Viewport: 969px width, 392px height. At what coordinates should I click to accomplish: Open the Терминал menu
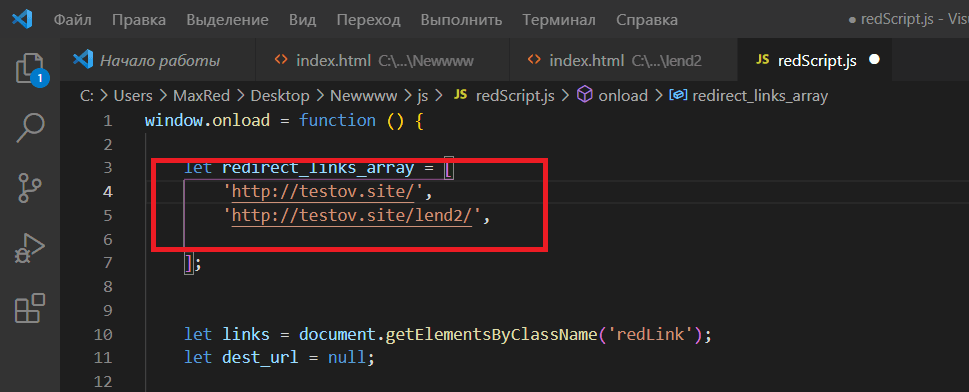point(559,20)
